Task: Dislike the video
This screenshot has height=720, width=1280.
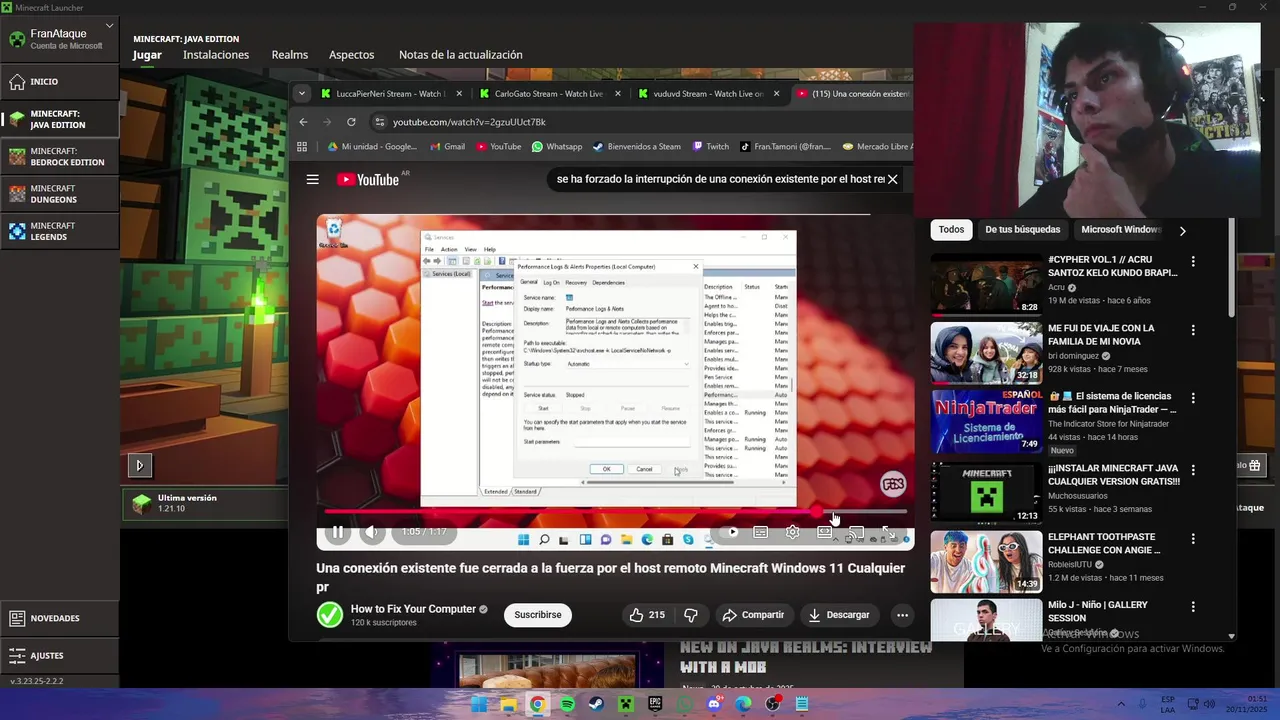Action: point(690,615)
